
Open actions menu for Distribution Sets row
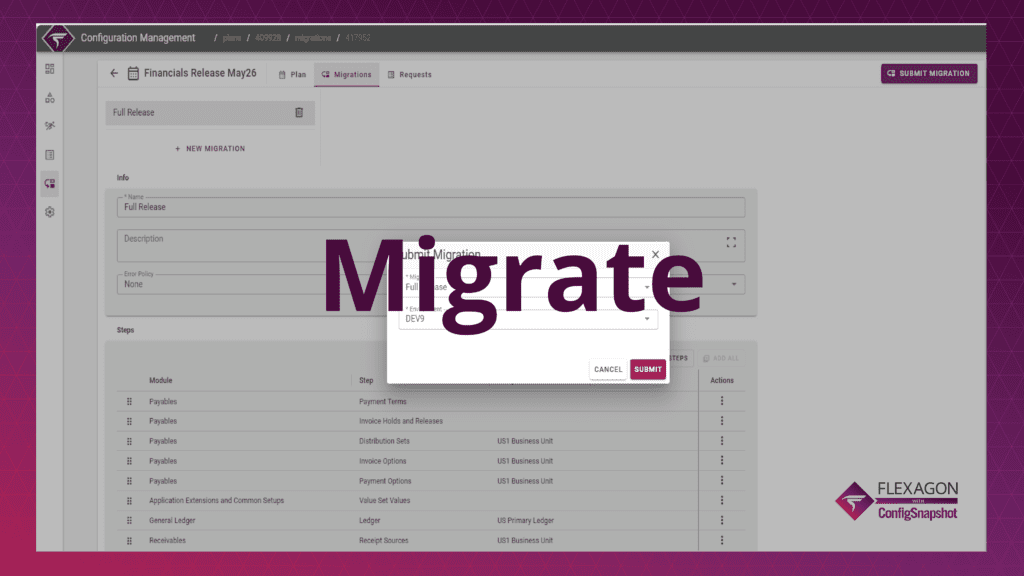tap(722, 441)
